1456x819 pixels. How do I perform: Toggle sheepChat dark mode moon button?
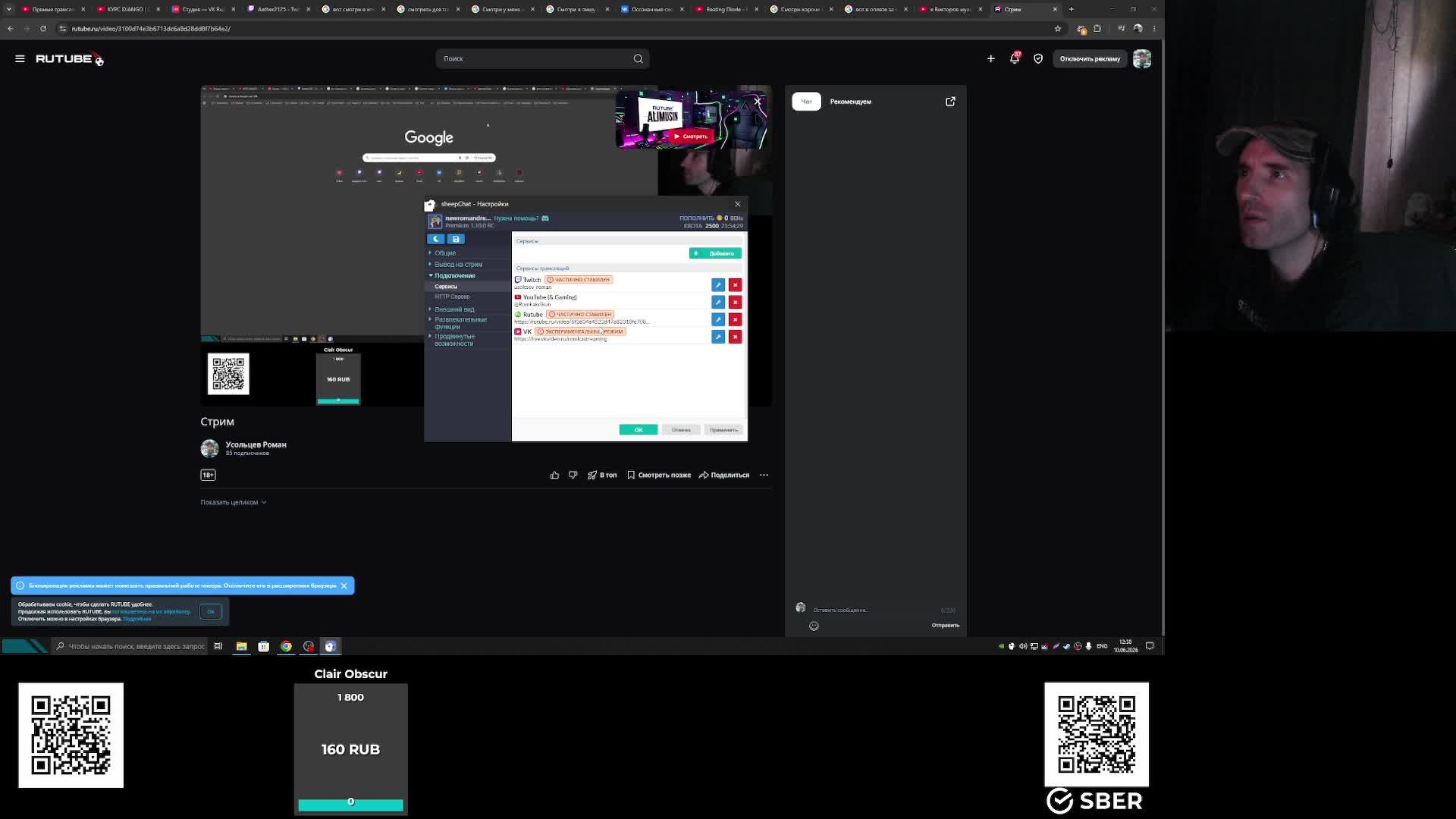436,239
